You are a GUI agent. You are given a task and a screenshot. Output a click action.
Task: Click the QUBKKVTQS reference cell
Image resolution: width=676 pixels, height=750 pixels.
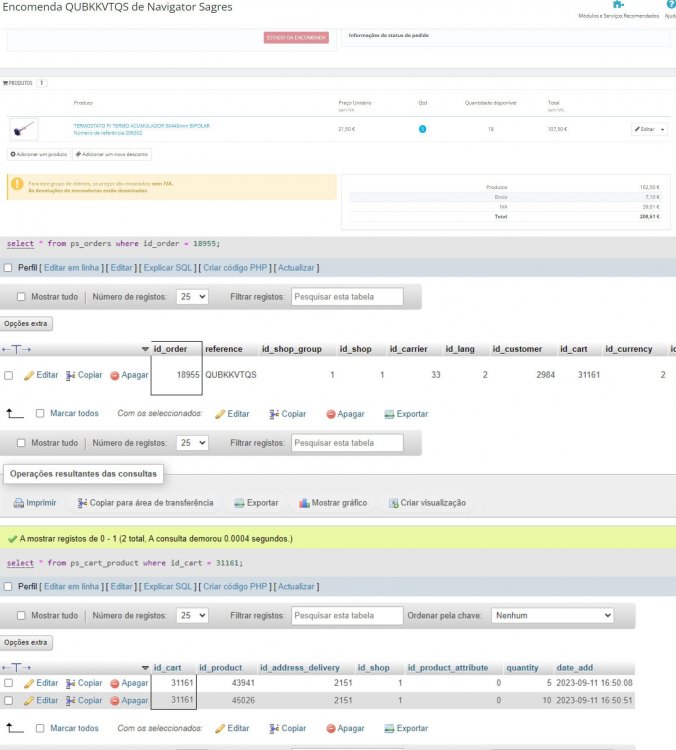[231, 375]
